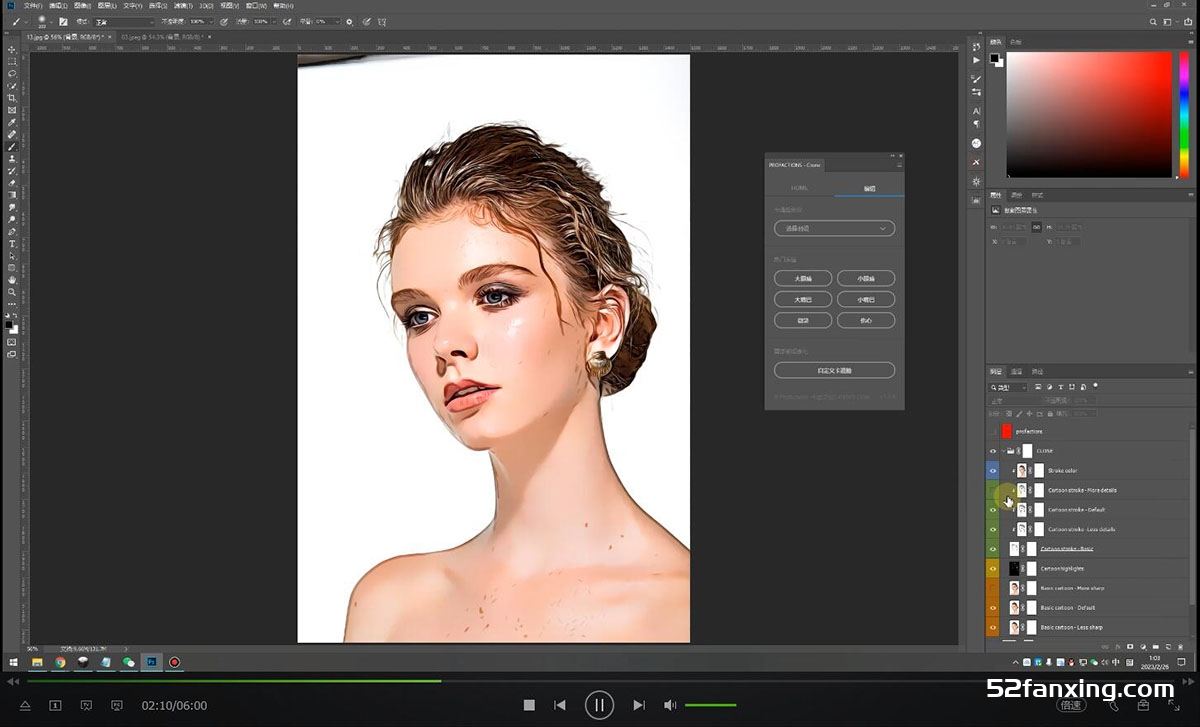
Task: Select the Clone Stamp tool
Action: coord(12,159)
